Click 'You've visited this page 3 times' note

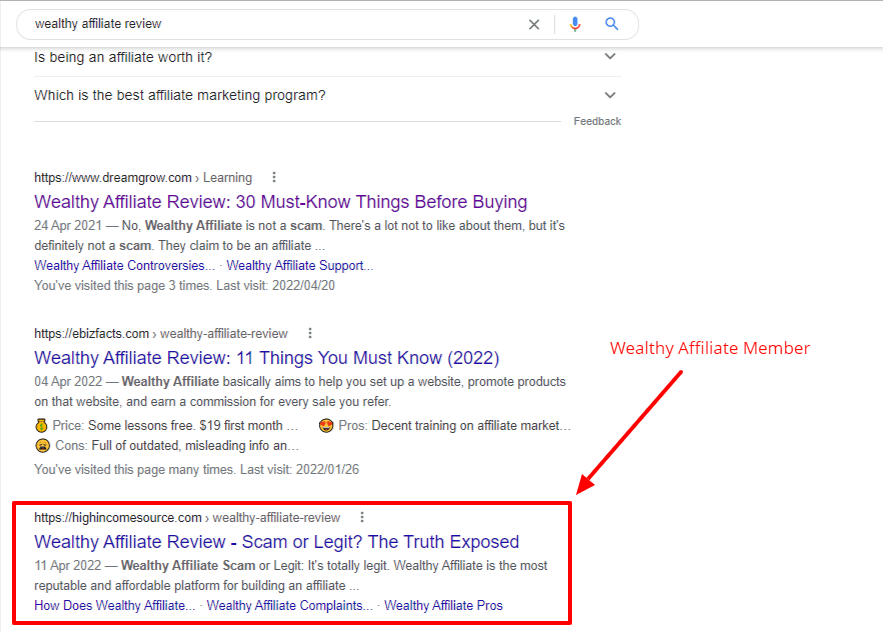(x=184, y=286)
